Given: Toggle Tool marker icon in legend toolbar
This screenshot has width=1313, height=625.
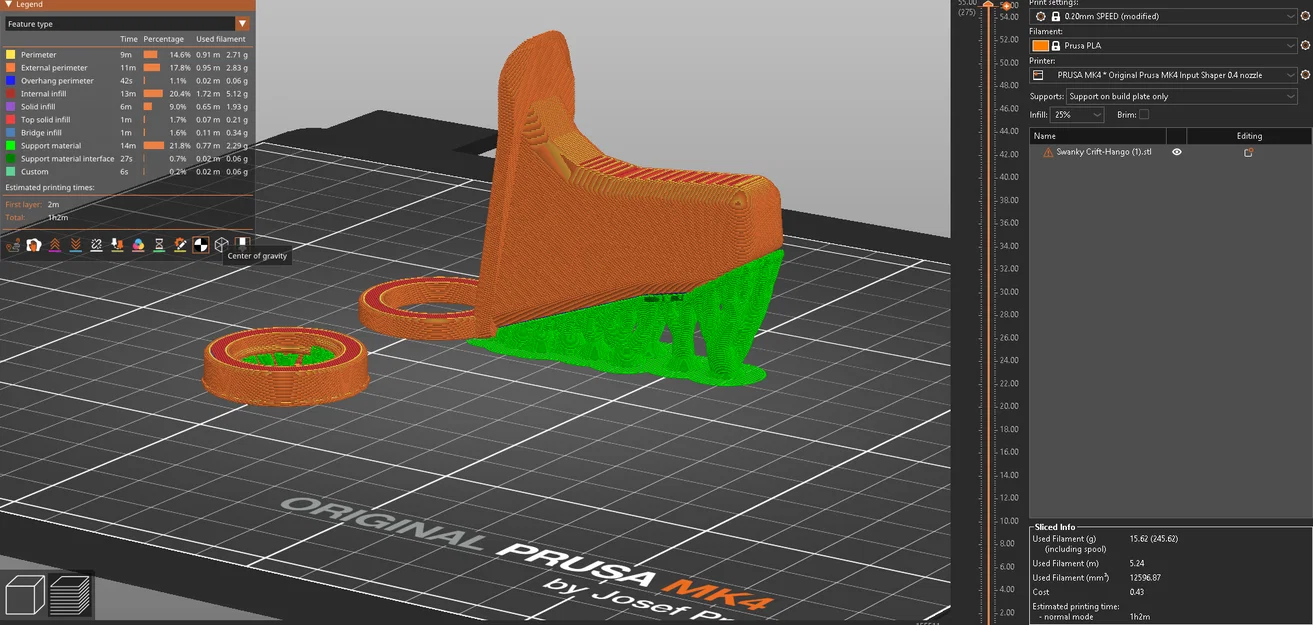Looking at the screenshot, I should 242,245.
